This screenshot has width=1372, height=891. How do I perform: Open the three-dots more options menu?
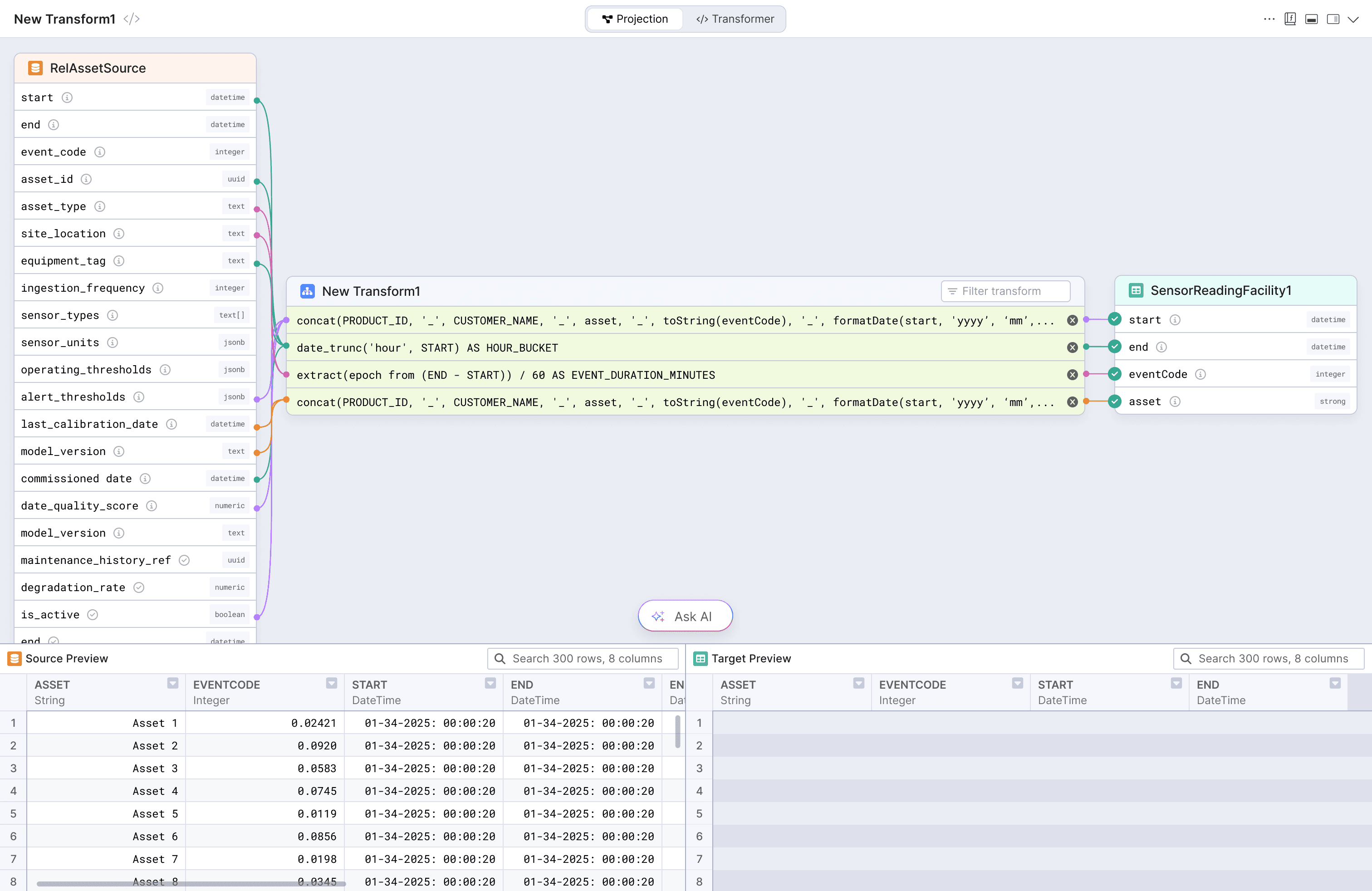click(x=1269, y=19)
